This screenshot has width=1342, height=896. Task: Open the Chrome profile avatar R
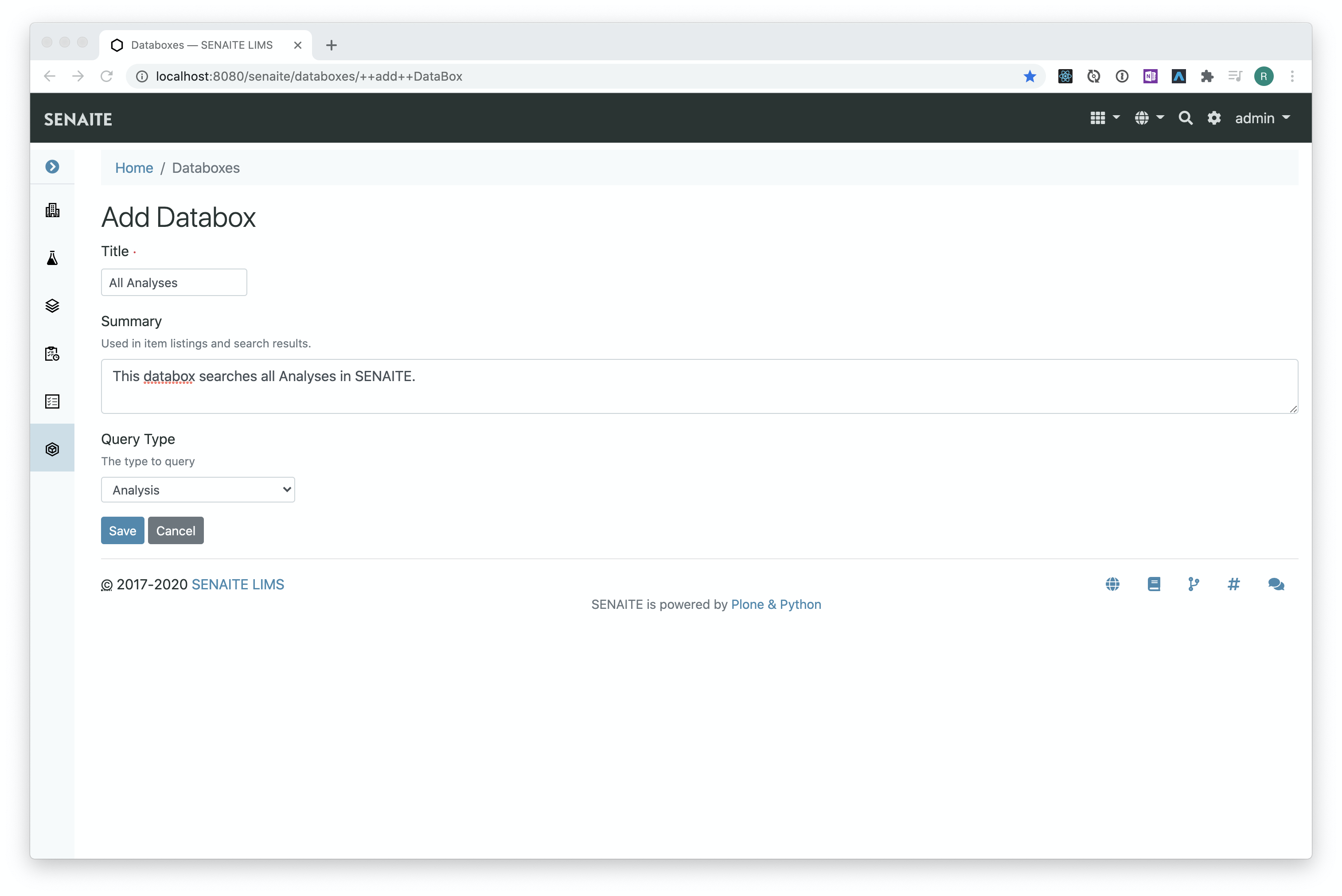(x=1264, y=76)
